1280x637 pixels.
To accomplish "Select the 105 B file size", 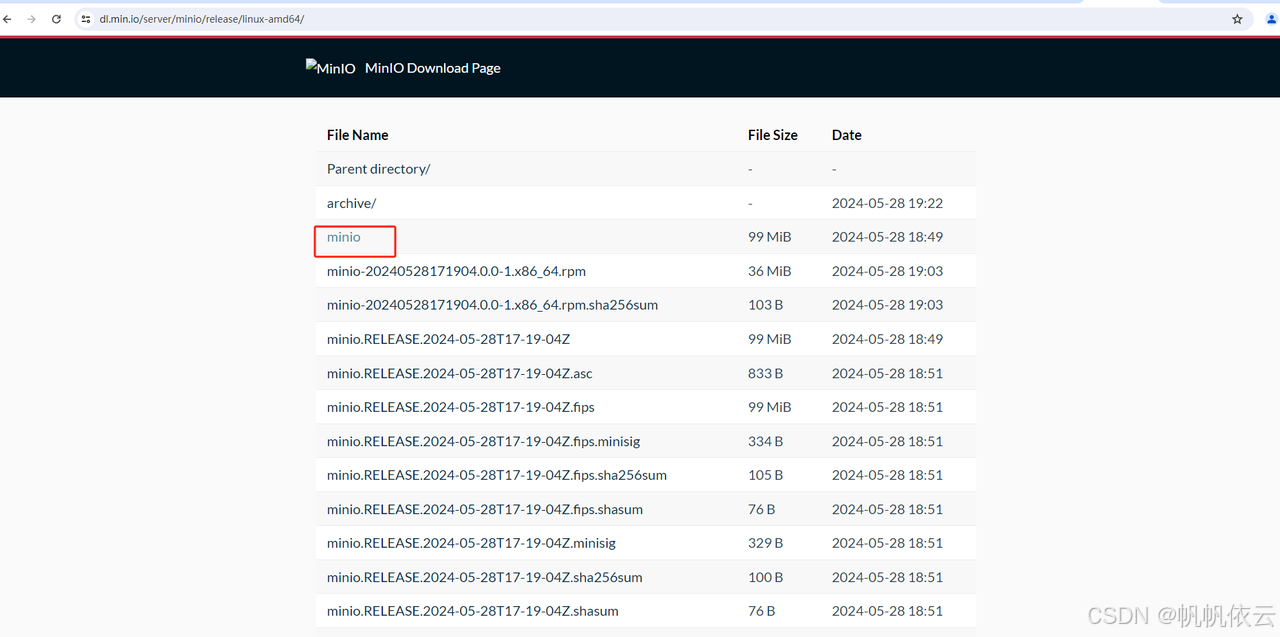I will [x=765, y=475].
